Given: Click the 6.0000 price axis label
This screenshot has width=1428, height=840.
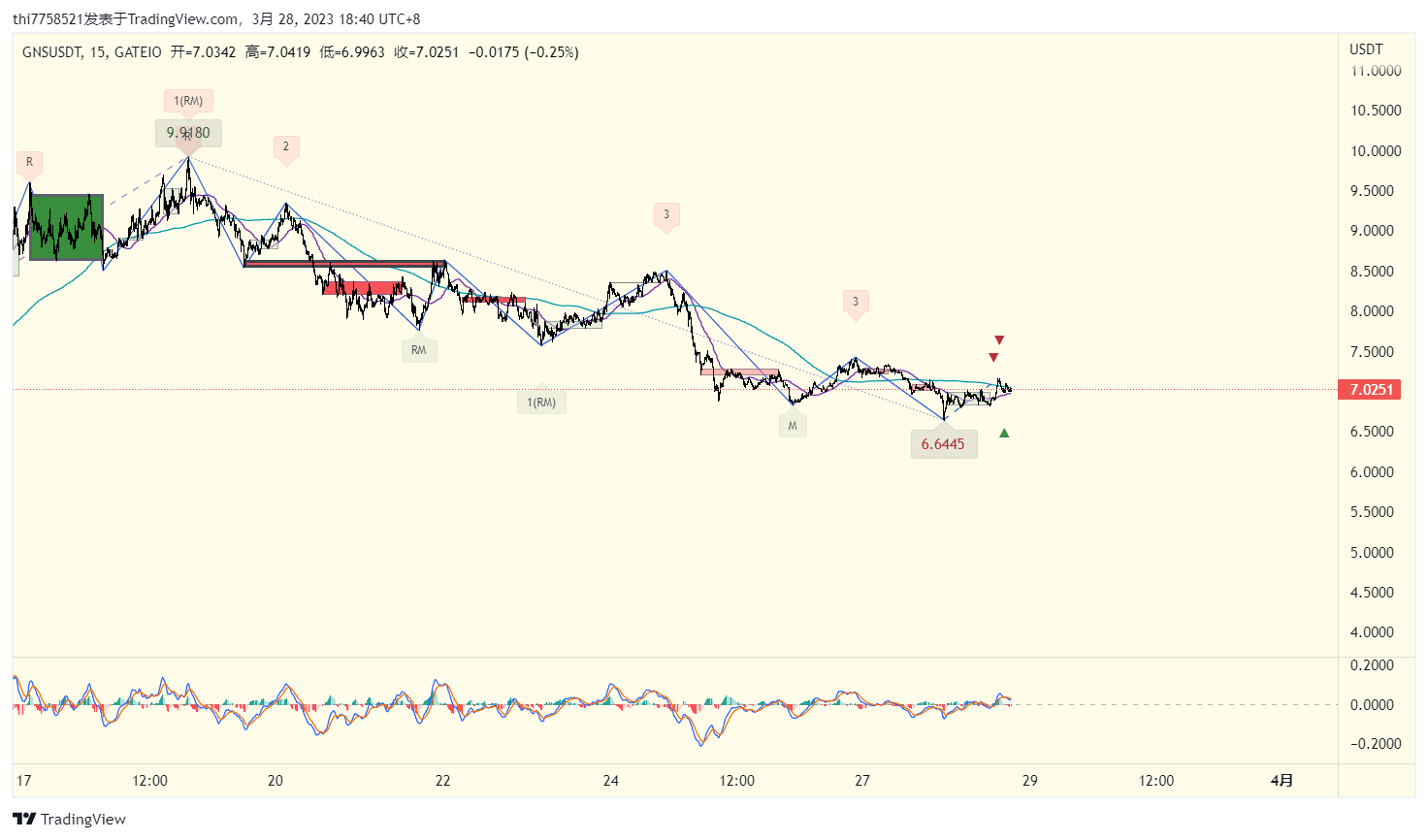Looking at the screenshot, I should coord(1372,472).
